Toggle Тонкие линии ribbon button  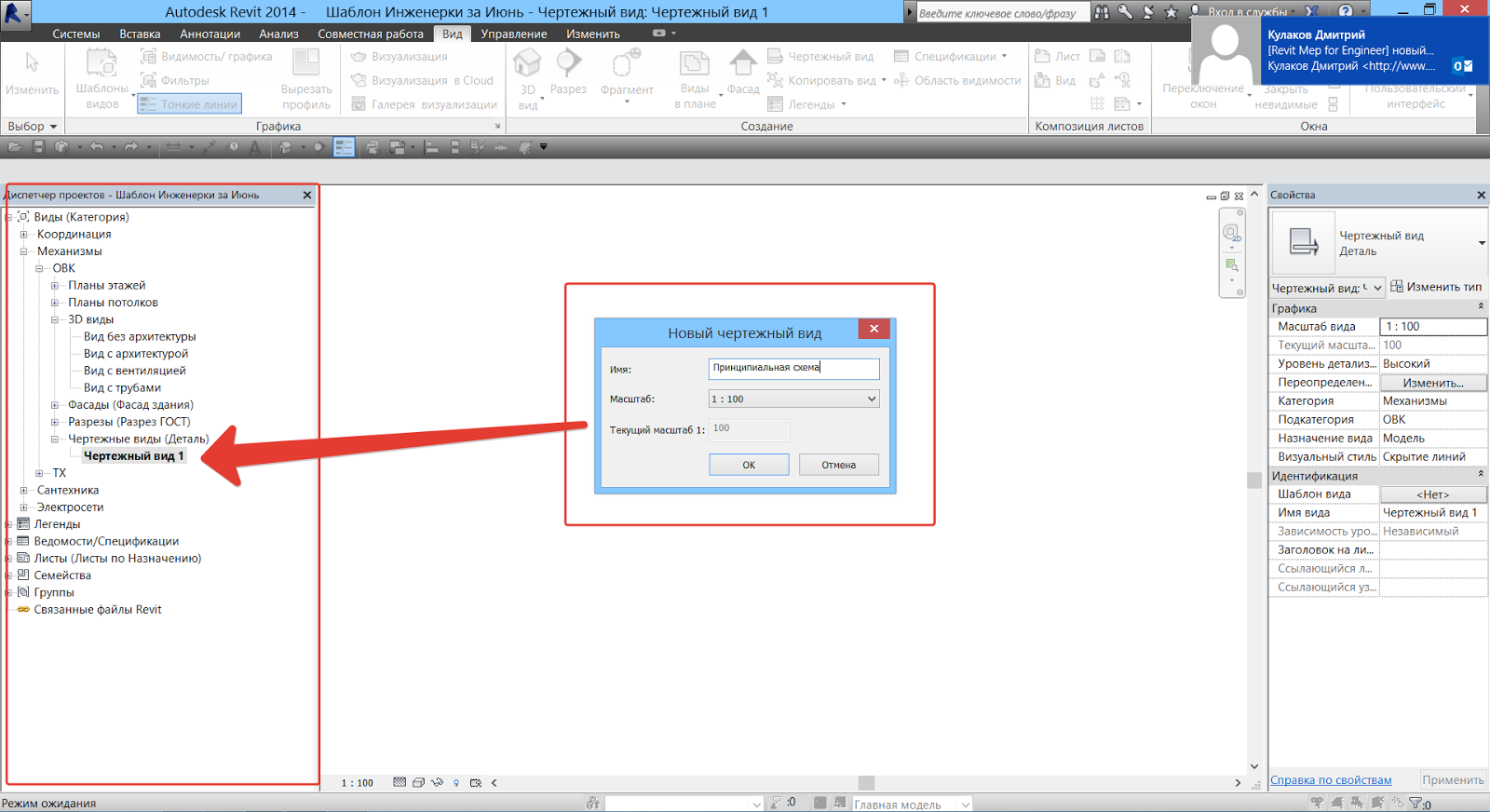(190, 104)
